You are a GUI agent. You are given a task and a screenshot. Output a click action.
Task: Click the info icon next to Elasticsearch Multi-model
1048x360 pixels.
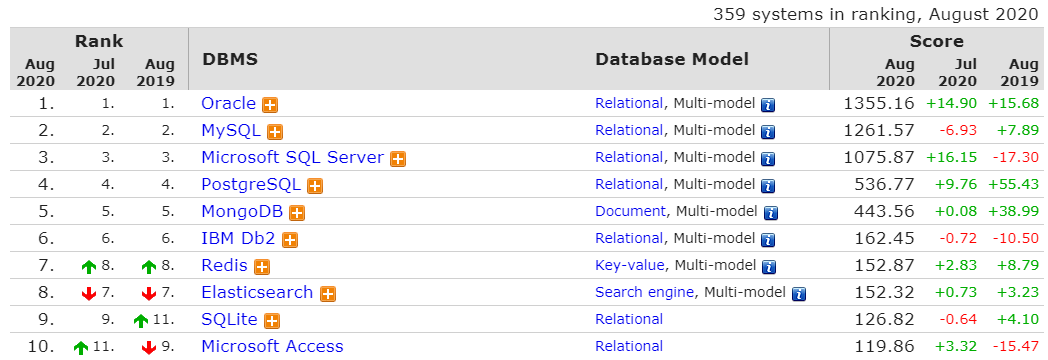pos(799,294)
